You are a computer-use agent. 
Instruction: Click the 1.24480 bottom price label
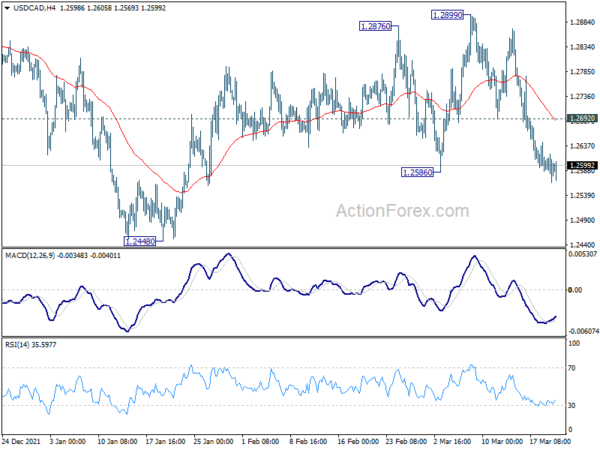click(x=140, y=241)
